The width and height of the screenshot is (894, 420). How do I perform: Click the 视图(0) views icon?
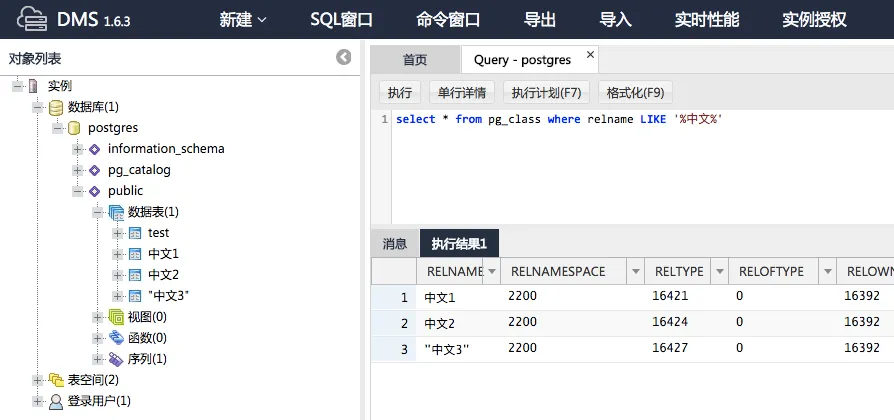(x=116, y=317)
